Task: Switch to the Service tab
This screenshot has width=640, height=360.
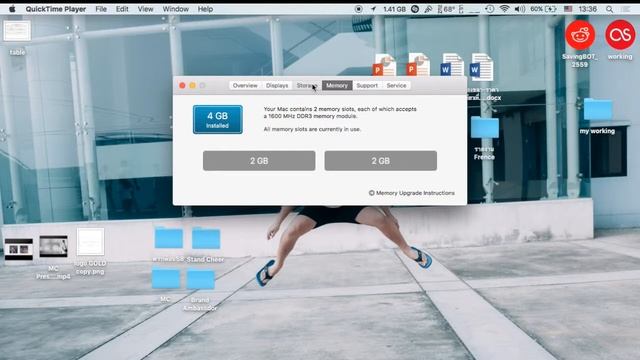Action: point(396,85)
